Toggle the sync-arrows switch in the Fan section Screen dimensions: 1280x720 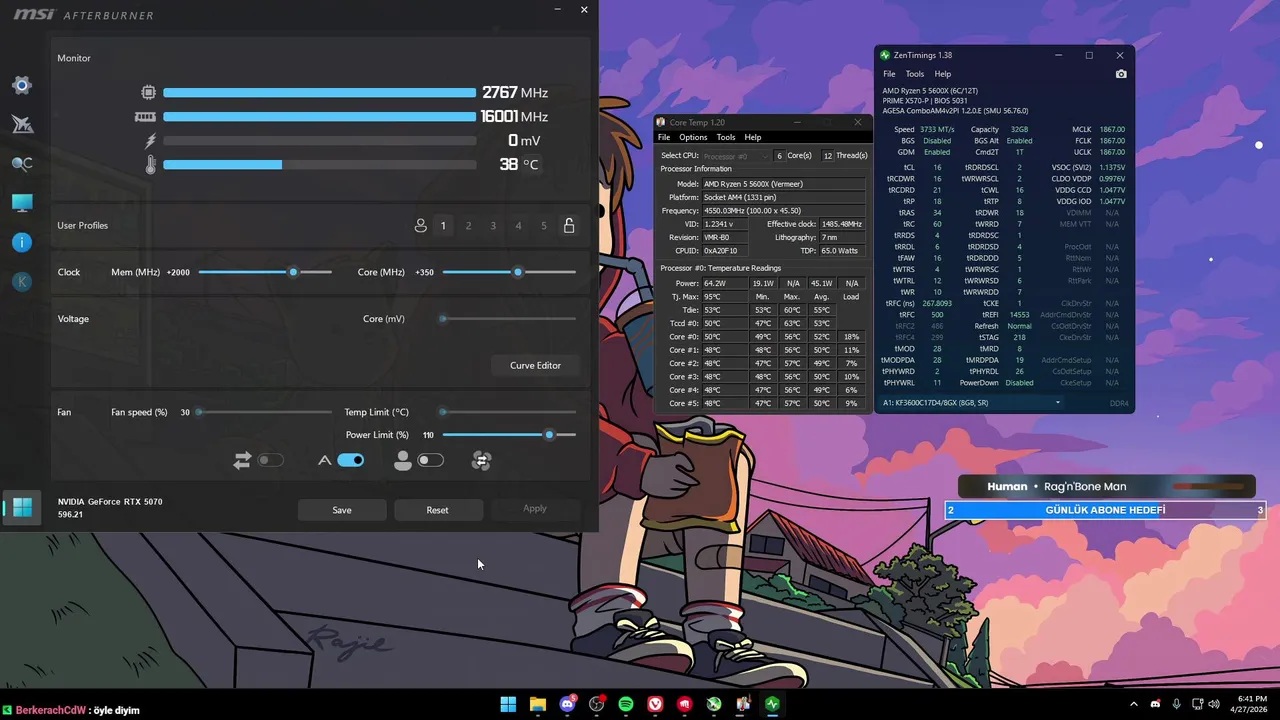(271, 461)
